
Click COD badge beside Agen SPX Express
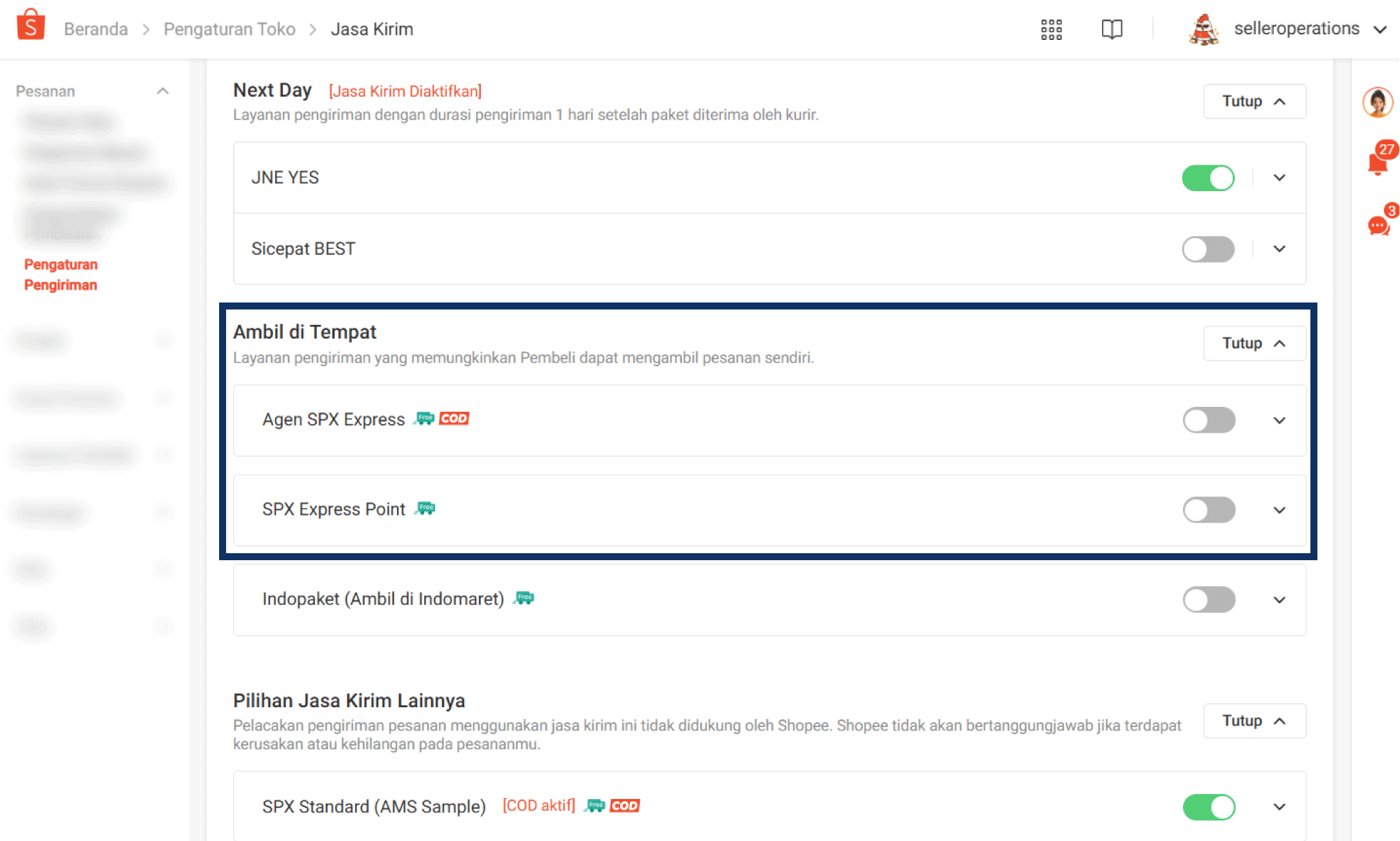[454, 419]
